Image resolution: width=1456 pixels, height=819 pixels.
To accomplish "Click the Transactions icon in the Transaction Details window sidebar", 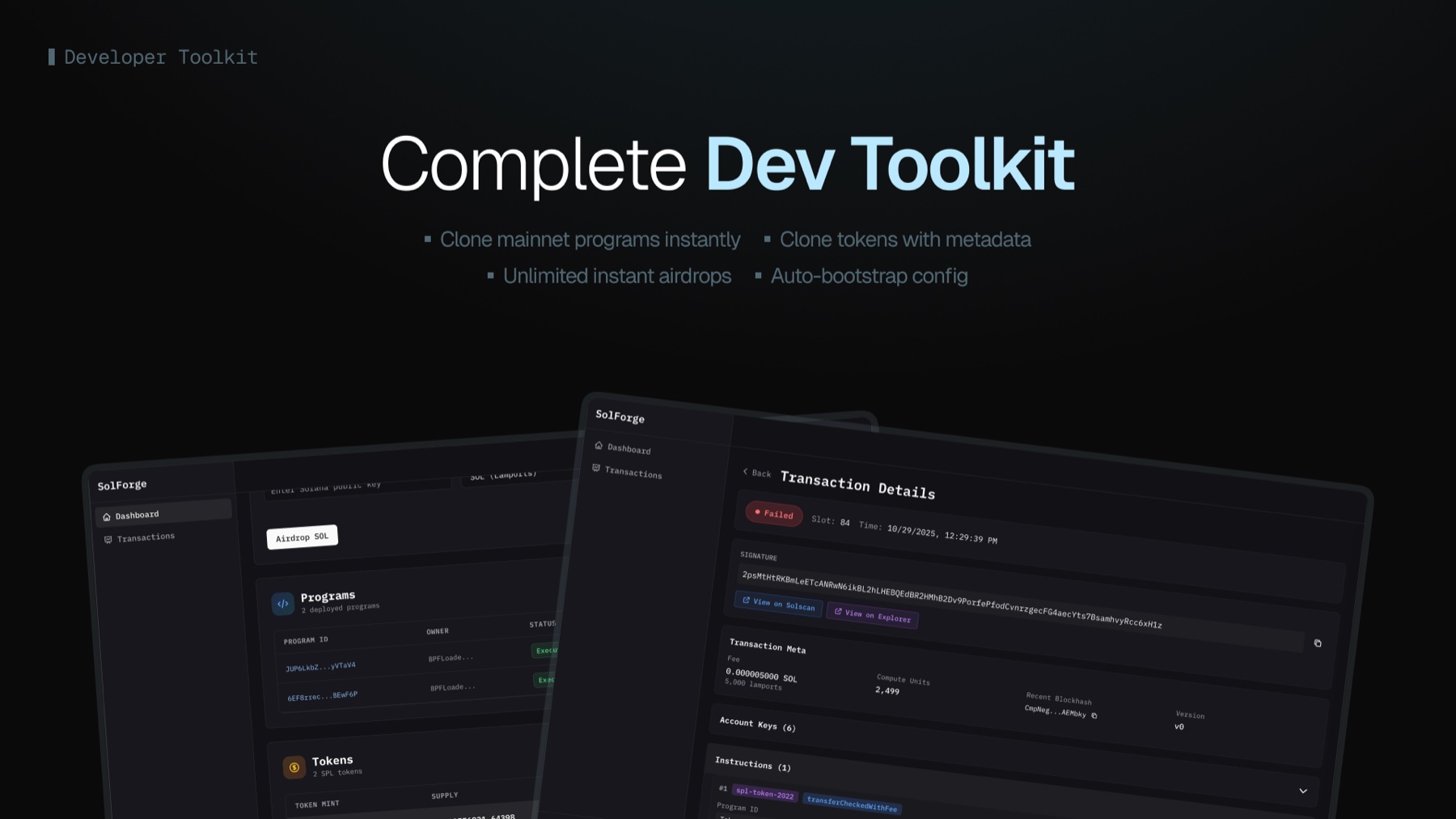I will point(596,469).
